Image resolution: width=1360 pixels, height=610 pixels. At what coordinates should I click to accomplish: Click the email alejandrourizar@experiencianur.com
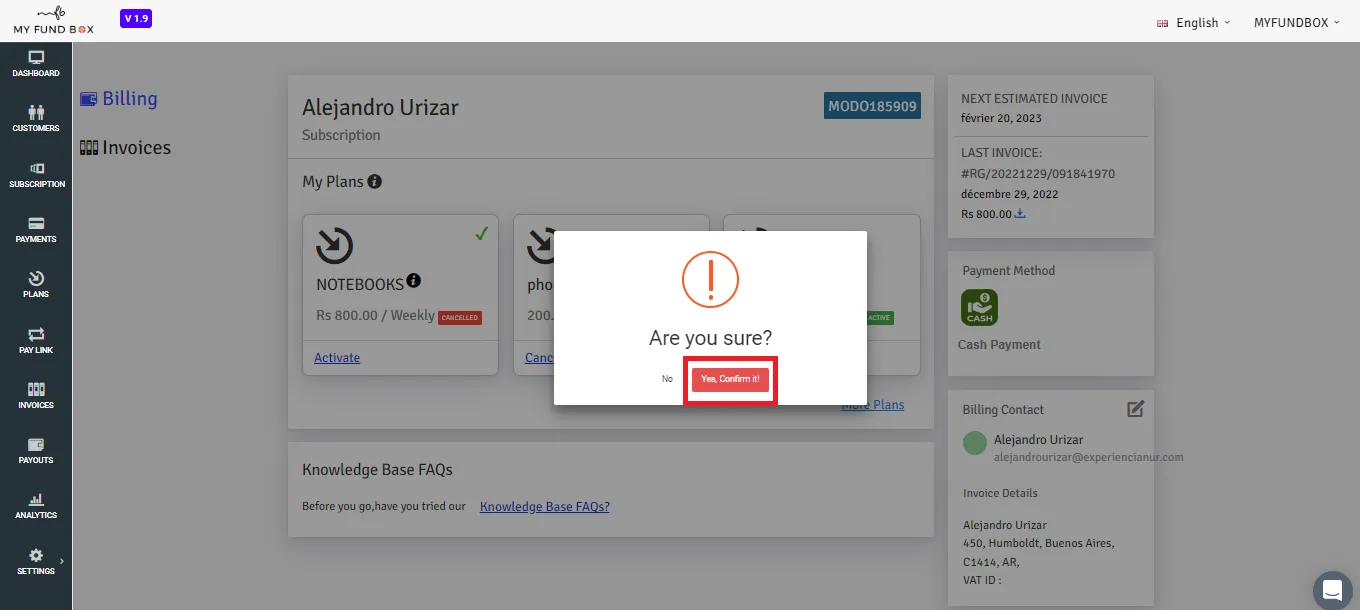1089,457
